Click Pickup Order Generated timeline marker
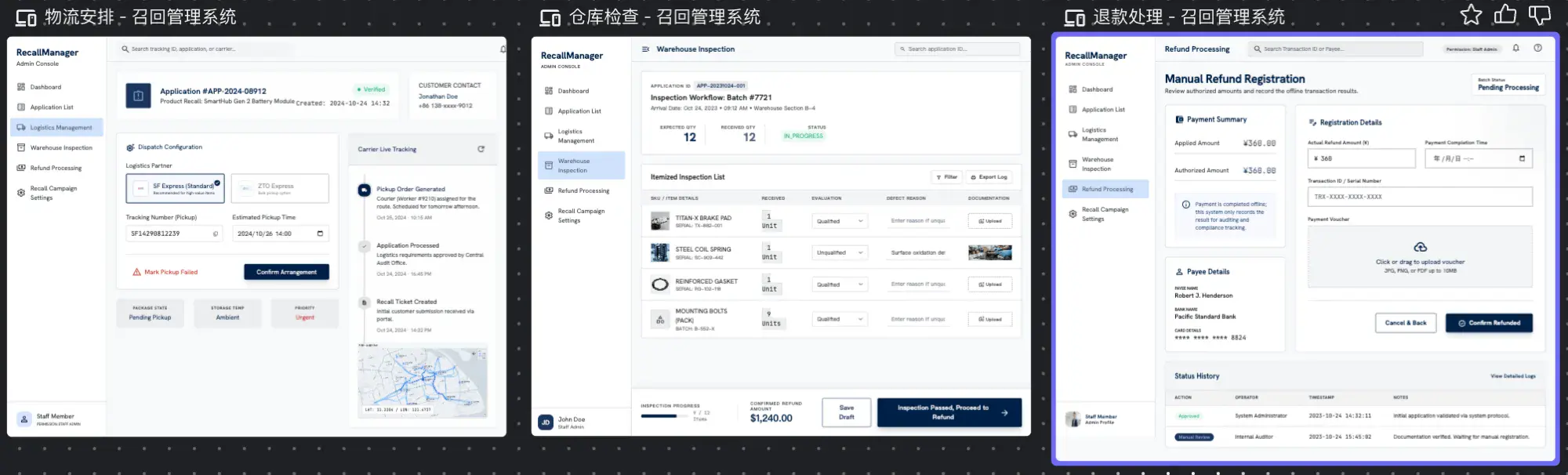 tap(364, 190)
